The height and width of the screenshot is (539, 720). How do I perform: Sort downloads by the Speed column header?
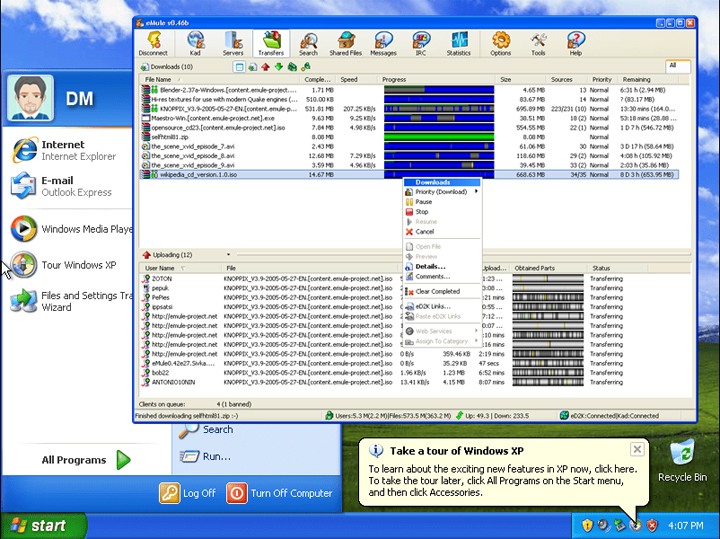pos(349,79)
